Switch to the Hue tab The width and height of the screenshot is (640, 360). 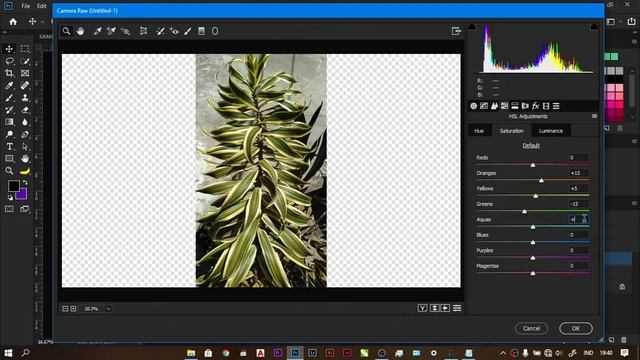[479, 131]
